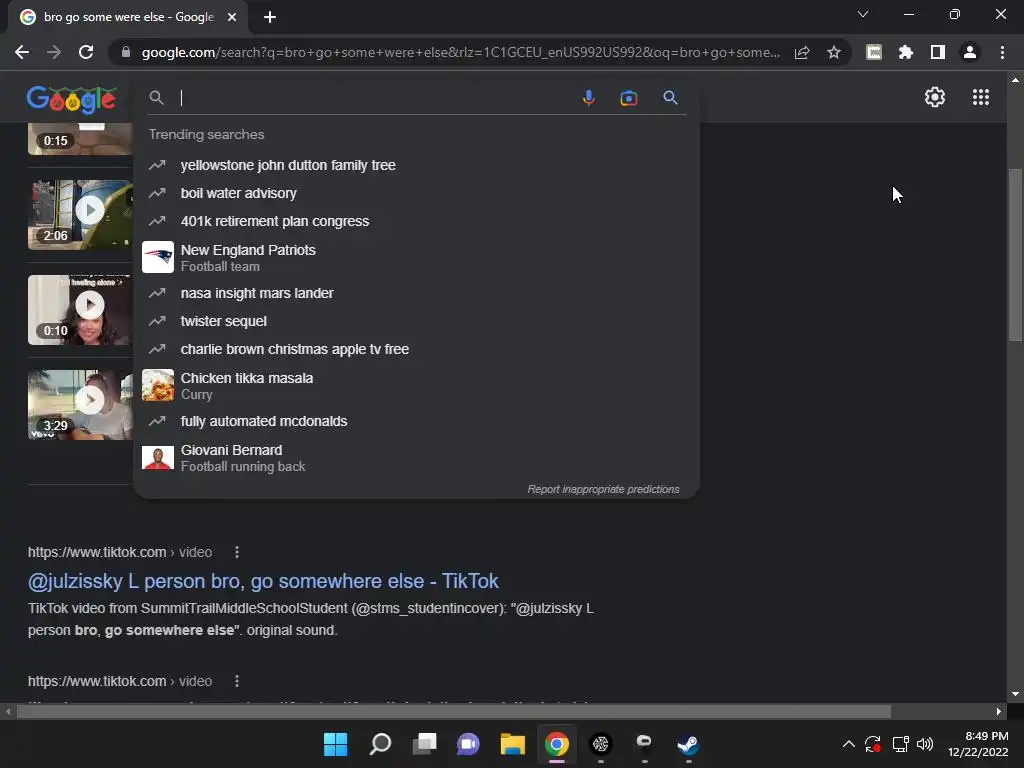1024x768 pixels.
Task: Search by image using the camera icon
Action: tap(628, 98)
